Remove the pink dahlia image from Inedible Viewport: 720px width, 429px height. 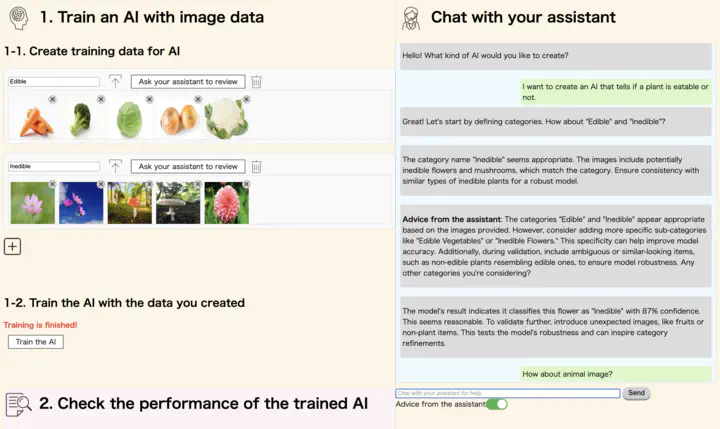click(247, 184)
